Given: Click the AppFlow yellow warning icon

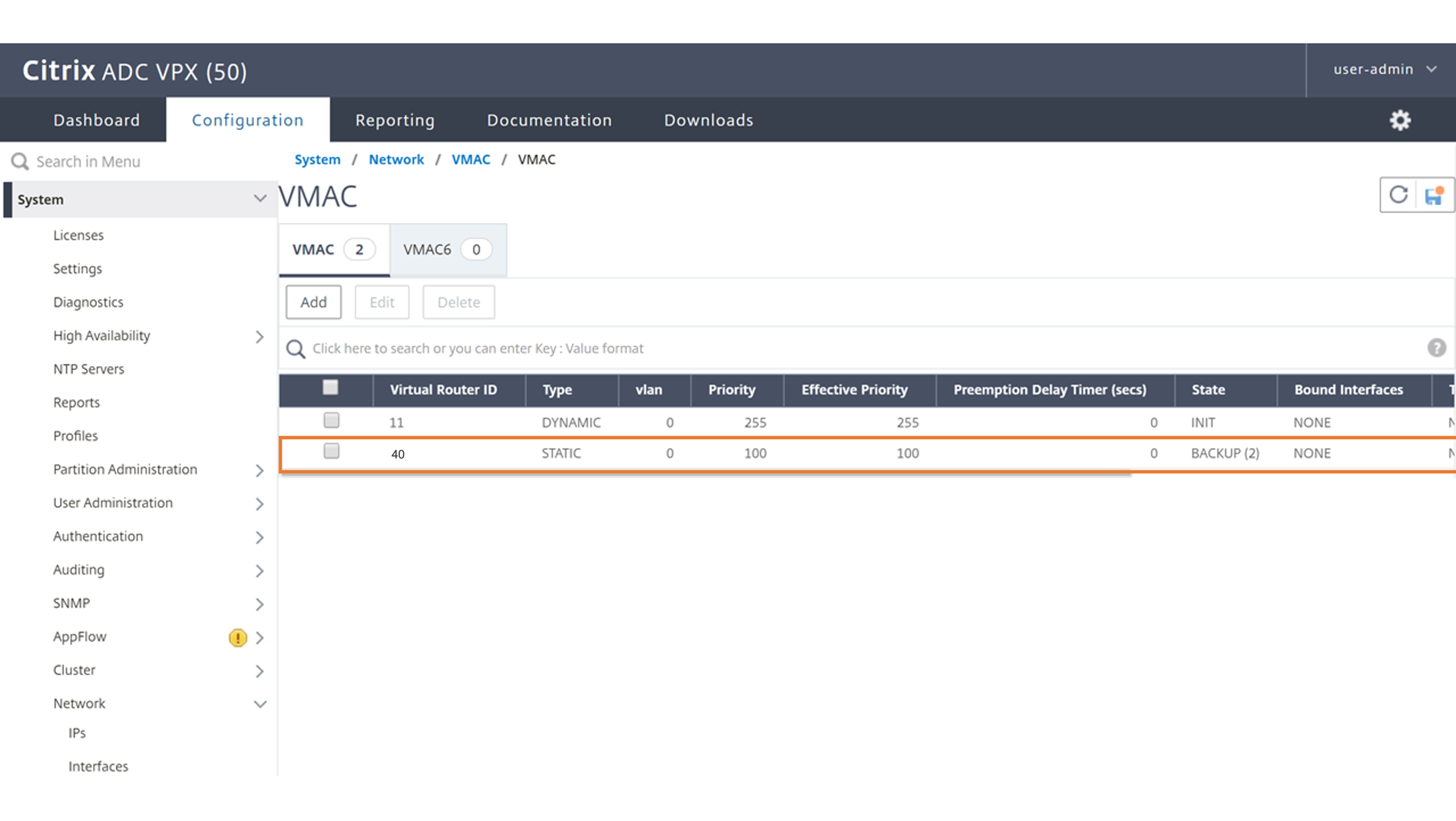Looking at the screenshot, I should (x=237, y=637).
